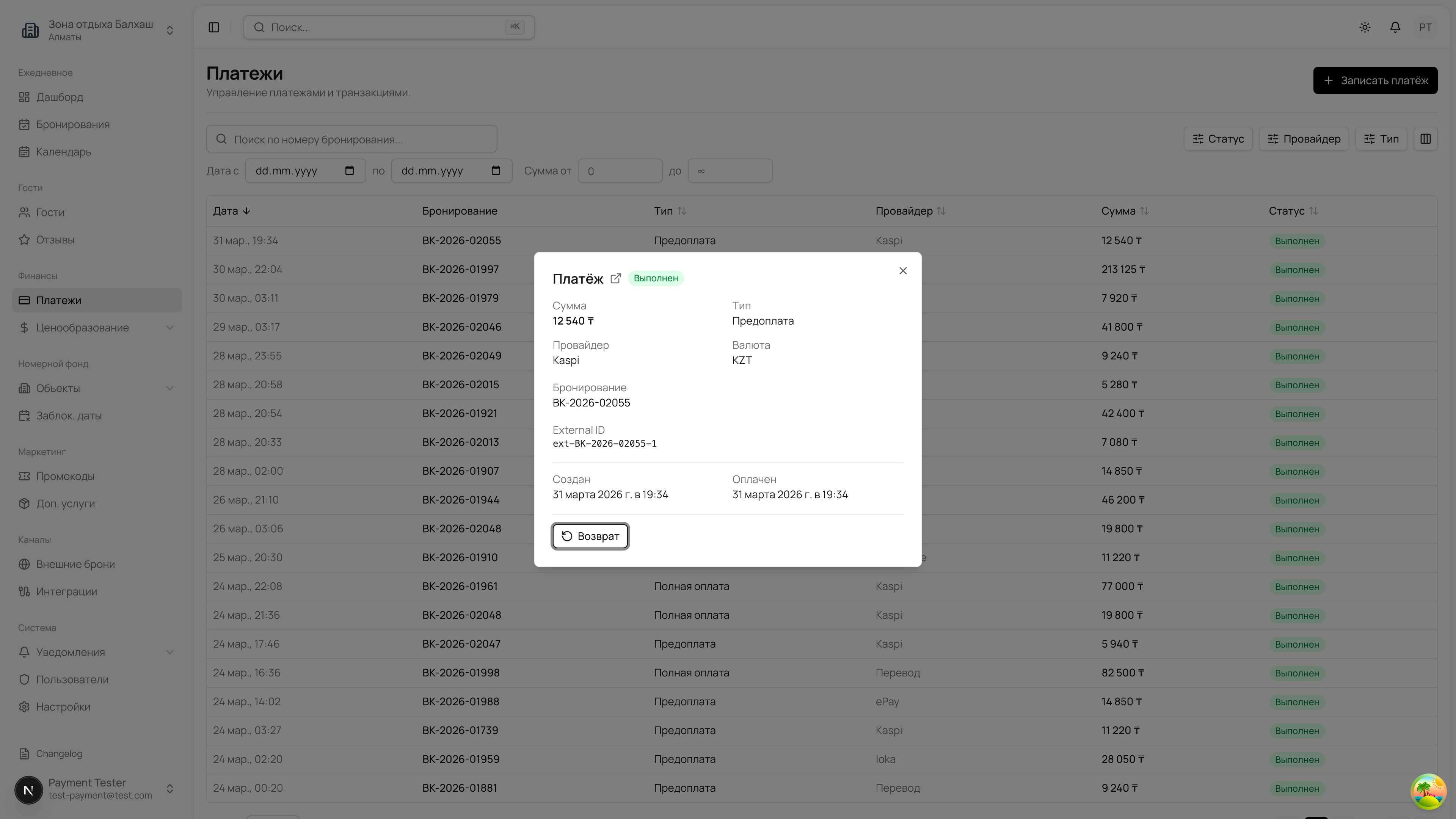Click the Возврат refund button

pos(590,536)
